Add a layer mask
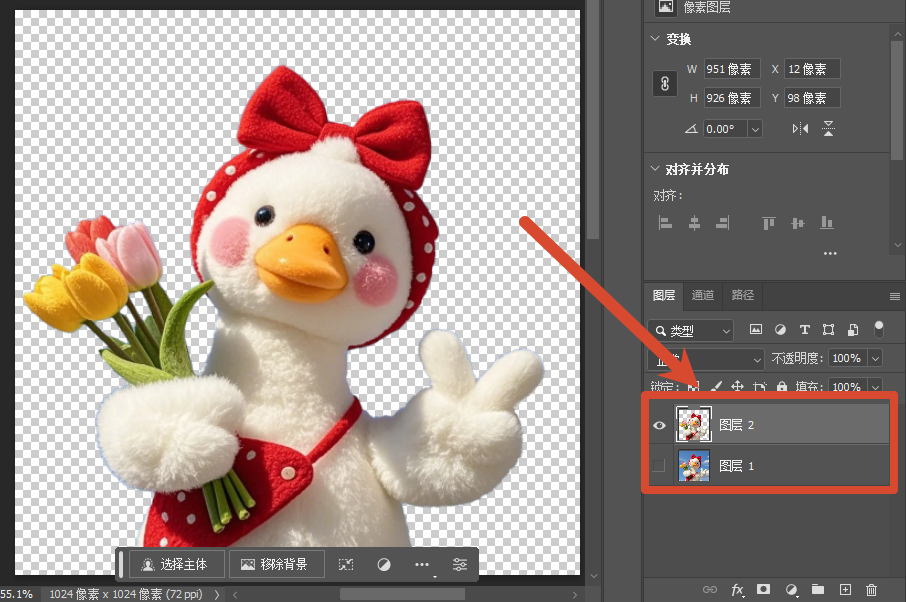Viewport: 906px width, 602px height. click(763, 589)
